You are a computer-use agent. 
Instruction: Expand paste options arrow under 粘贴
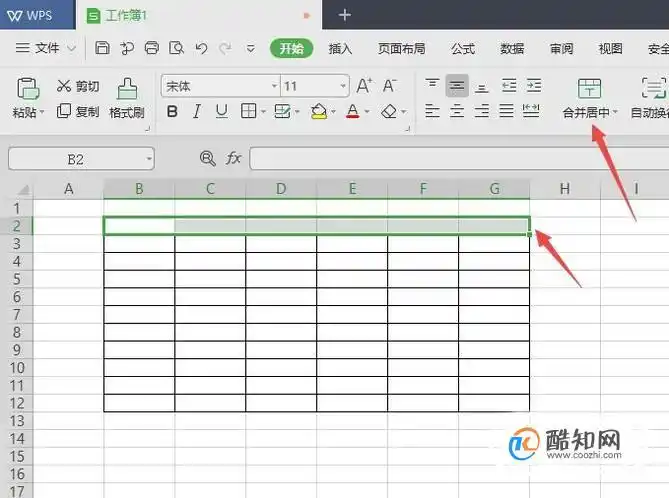42,113
